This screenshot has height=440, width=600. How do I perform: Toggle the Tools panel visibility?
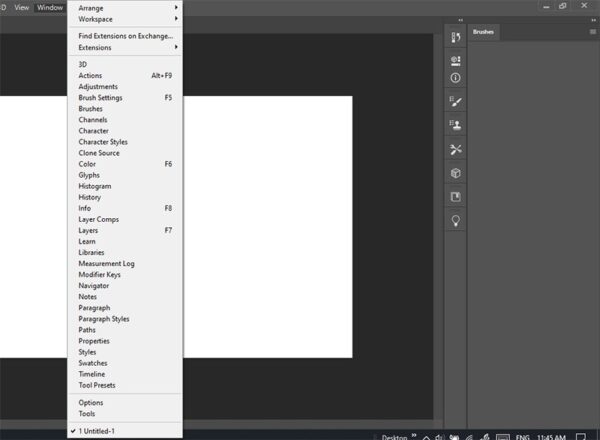88,413
